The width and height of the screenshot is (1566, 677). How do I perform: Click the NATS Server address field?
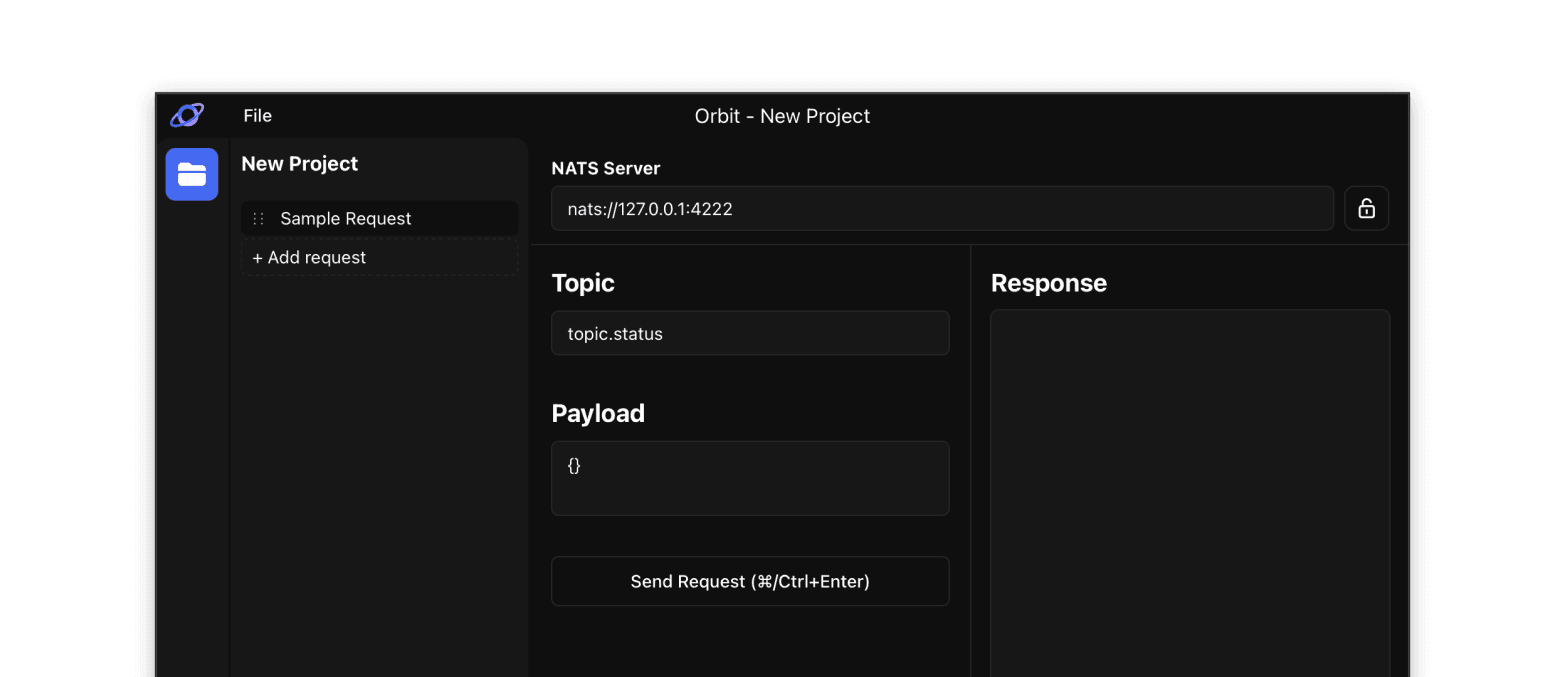coord(941,209)
